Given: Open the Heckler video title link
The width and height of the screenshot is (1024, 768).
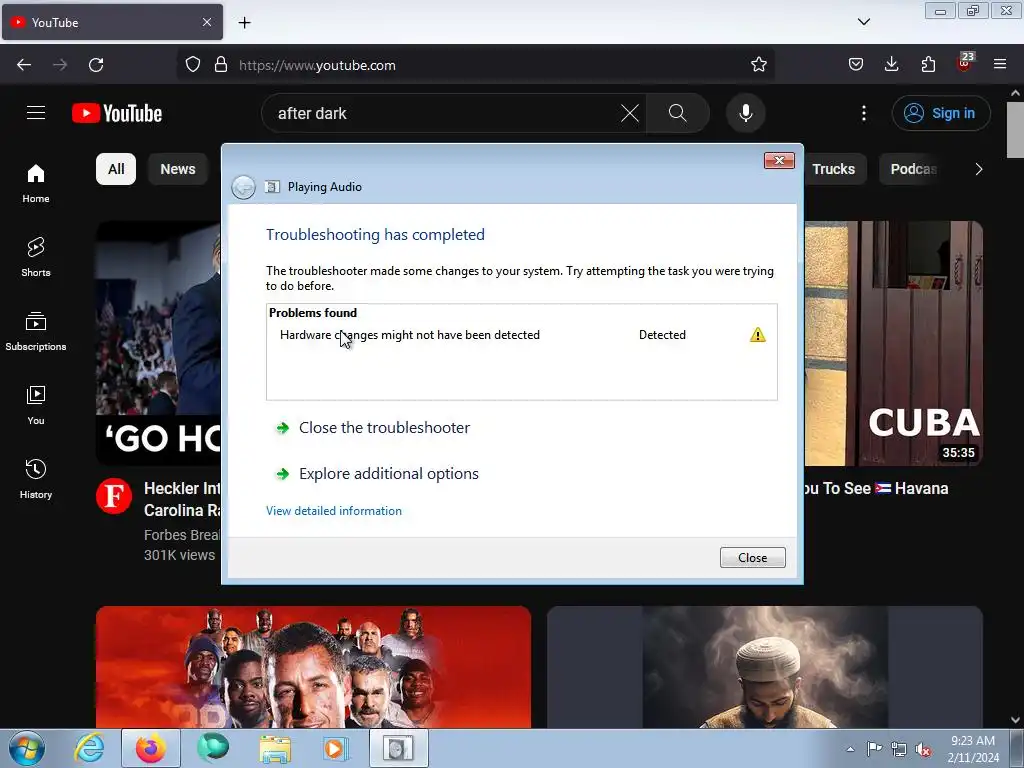Looking at the screenshot, I should point(182,499).
